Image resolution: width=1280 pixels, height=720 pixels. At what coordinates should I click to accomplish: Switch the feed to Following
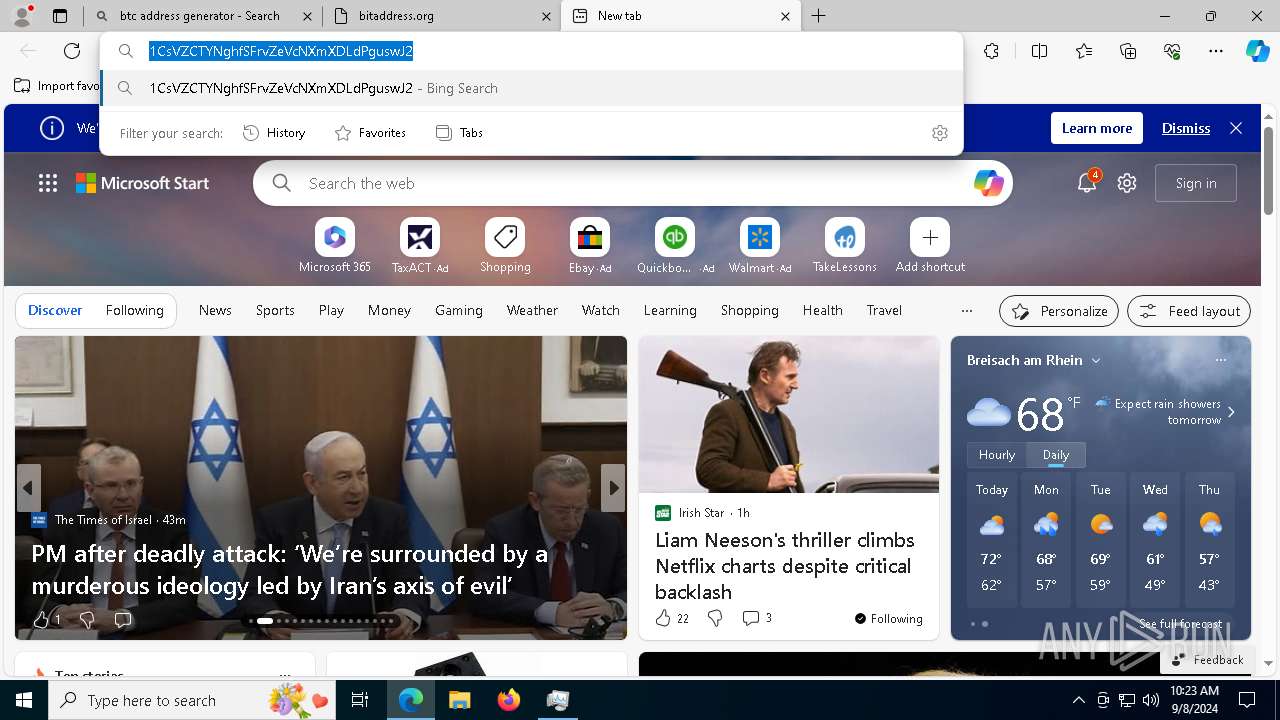tap(134, 310)
